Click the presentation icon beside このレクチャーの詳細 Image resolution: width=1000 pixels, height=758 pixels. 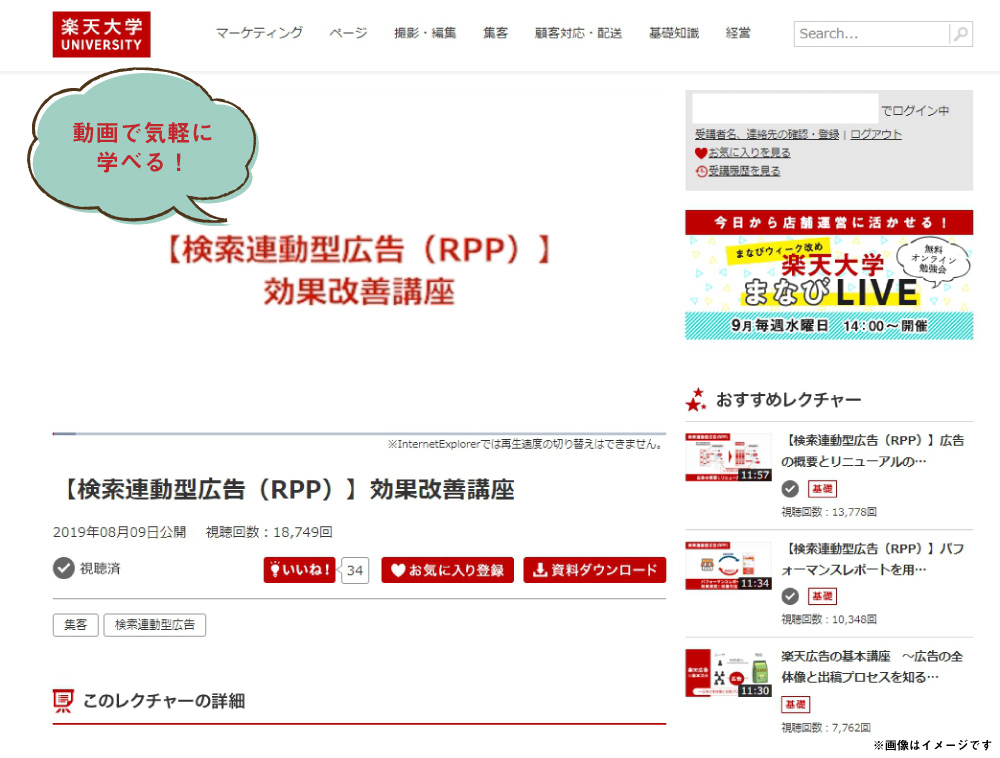(x=62, y=701)
